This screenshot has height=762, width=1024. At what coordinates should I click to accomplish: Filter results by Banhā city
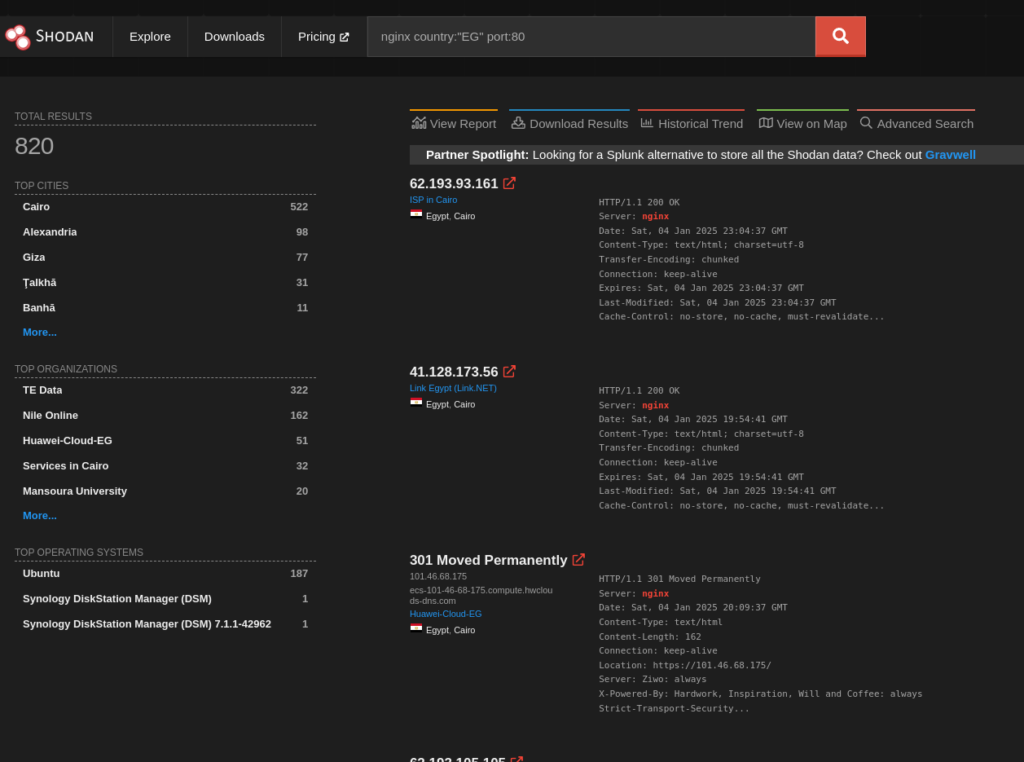pyautogui.click(x=39, y=308)
